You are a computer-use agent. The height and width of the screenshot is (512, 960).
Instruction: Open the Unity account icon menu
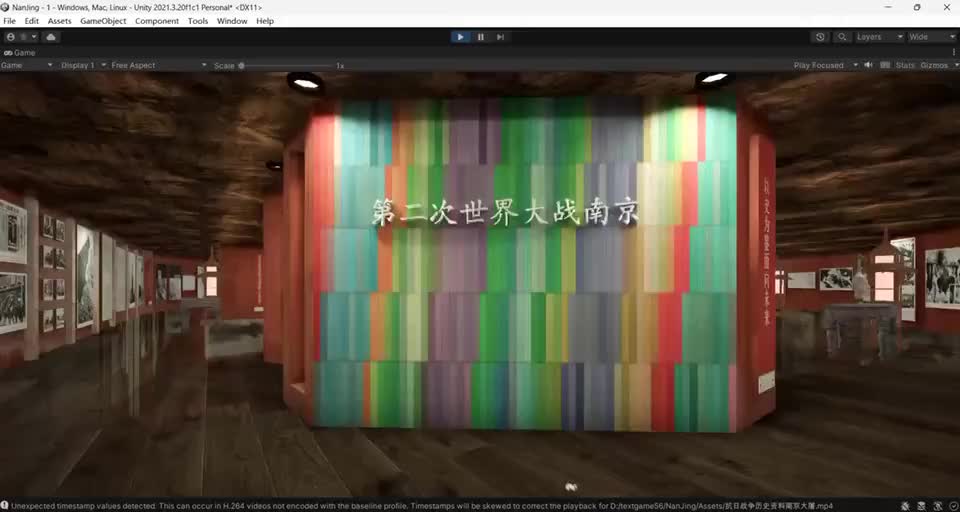(x=21, y=37)
